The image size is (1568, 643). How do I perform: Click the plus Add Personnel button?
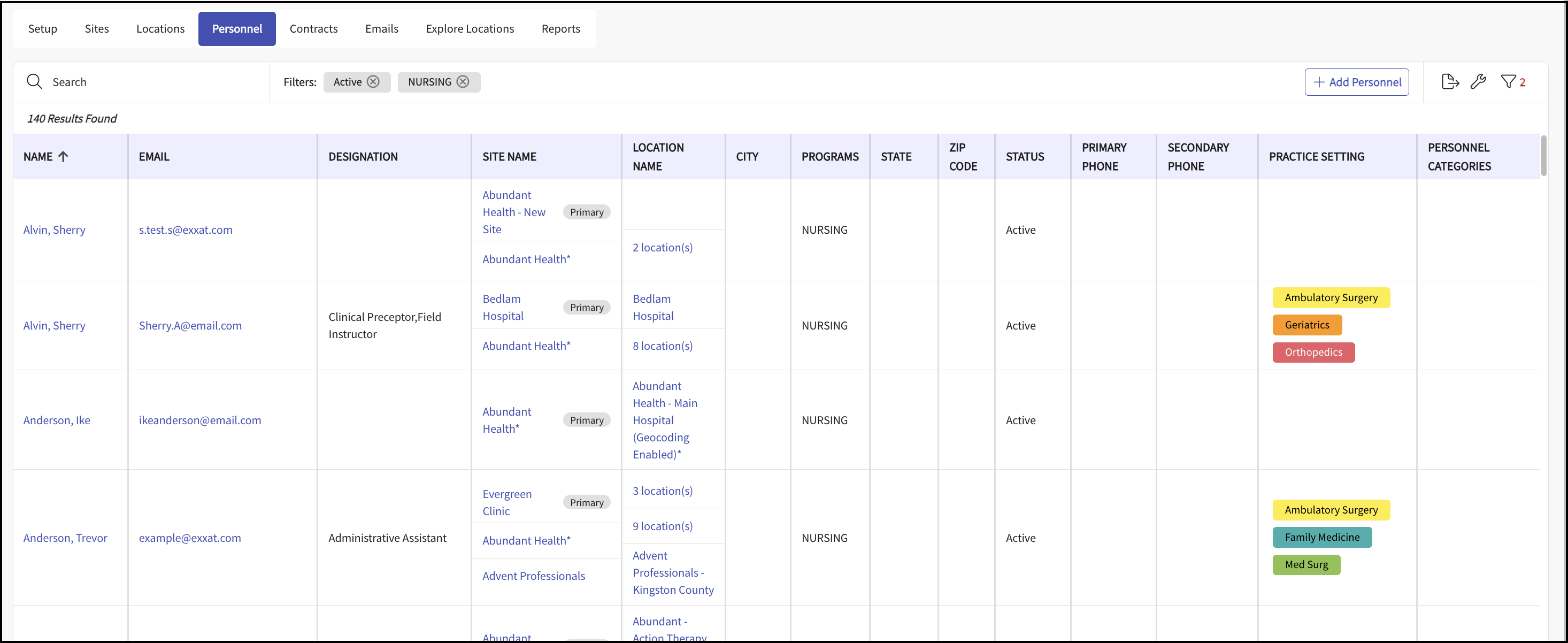1356,82
